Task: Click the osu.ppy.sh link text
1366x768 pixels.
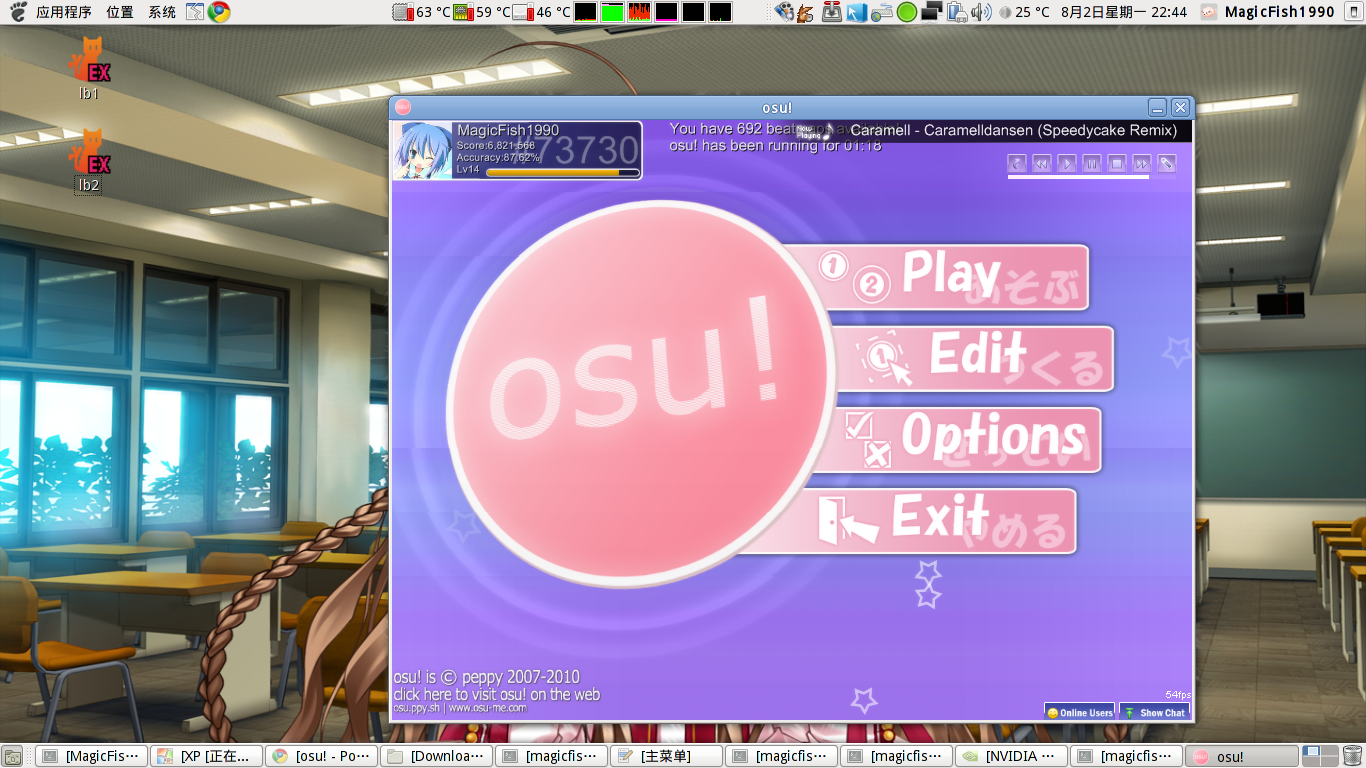Action: [x=415, y=708]
